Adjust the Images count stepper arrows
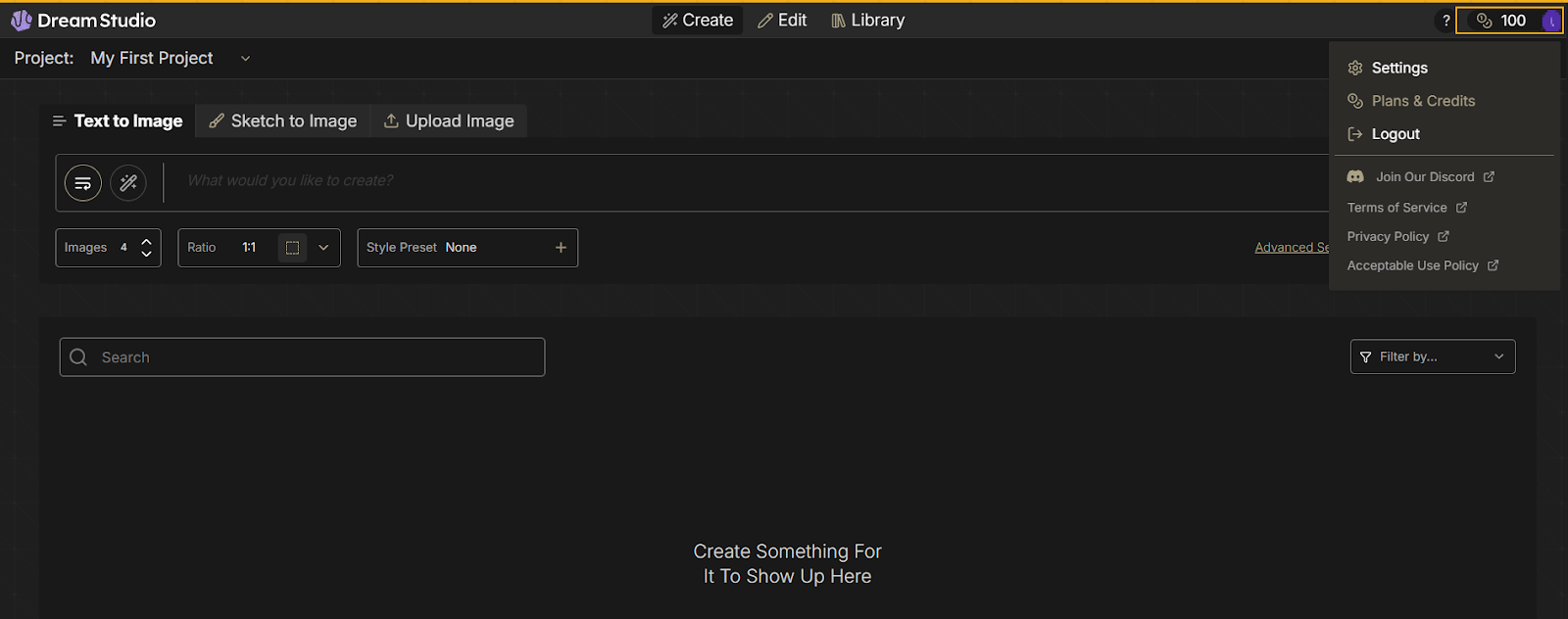Viewport: 1568px width, 619px height. pos(146,248)
